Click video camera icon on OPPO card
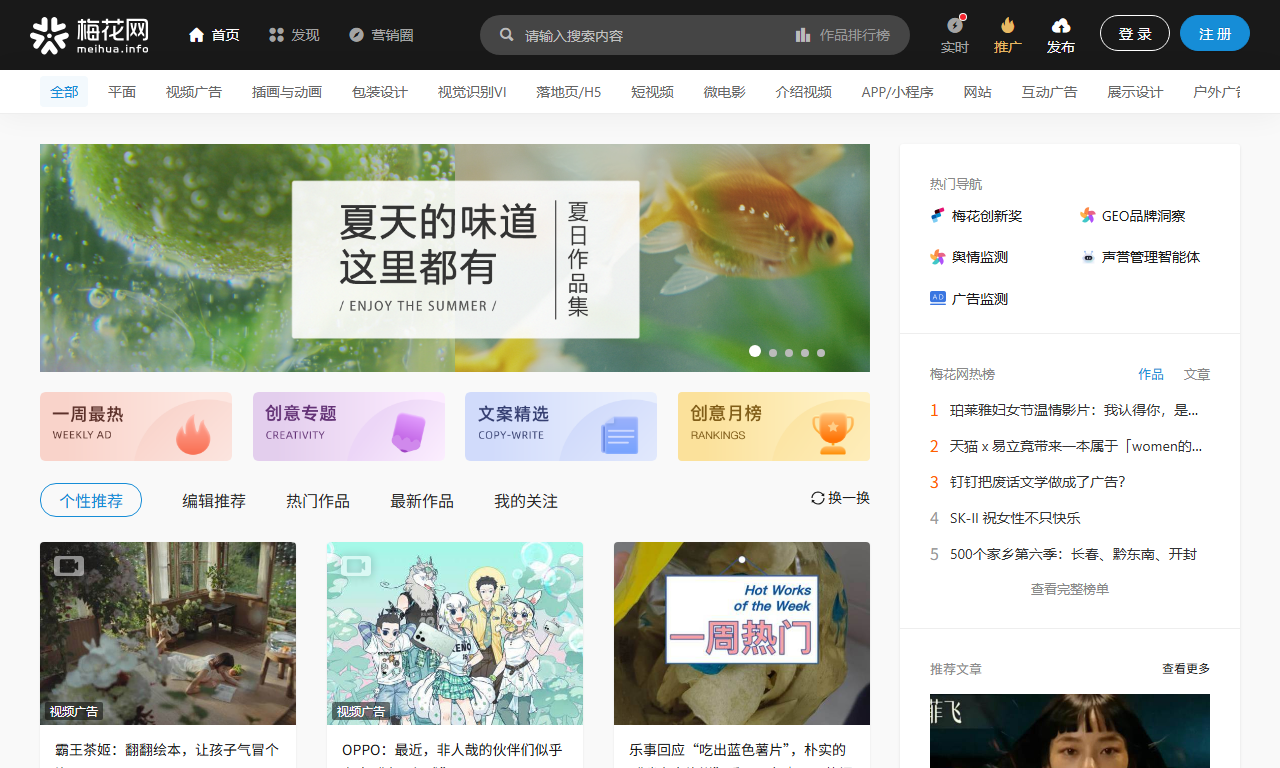 [356, 566]
